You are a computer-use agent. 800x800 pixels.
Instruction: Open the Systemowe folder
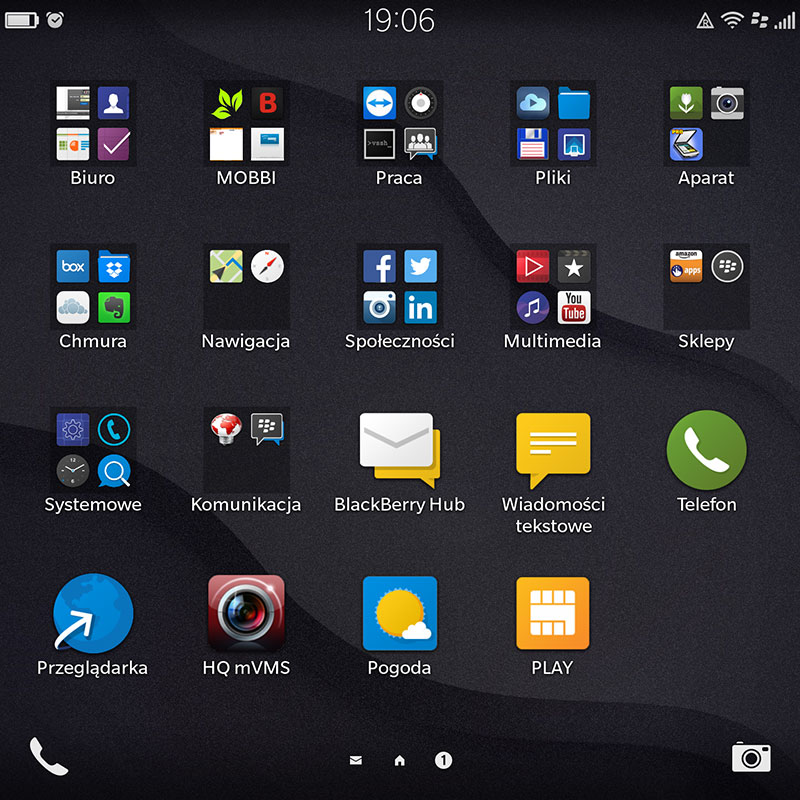point(93,450)
